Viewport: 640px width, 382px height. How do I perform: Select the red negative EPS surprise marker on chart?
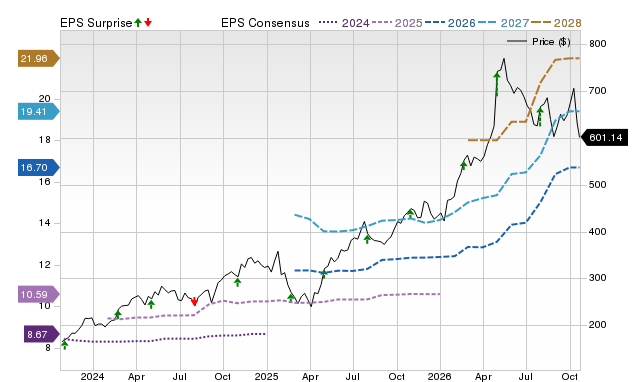(194, 301)
